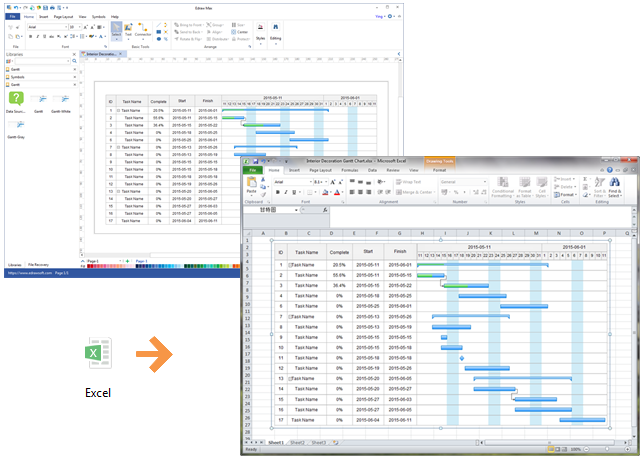
Task: Click the File button in Edraw Max
Action: [x=11, y=17]
